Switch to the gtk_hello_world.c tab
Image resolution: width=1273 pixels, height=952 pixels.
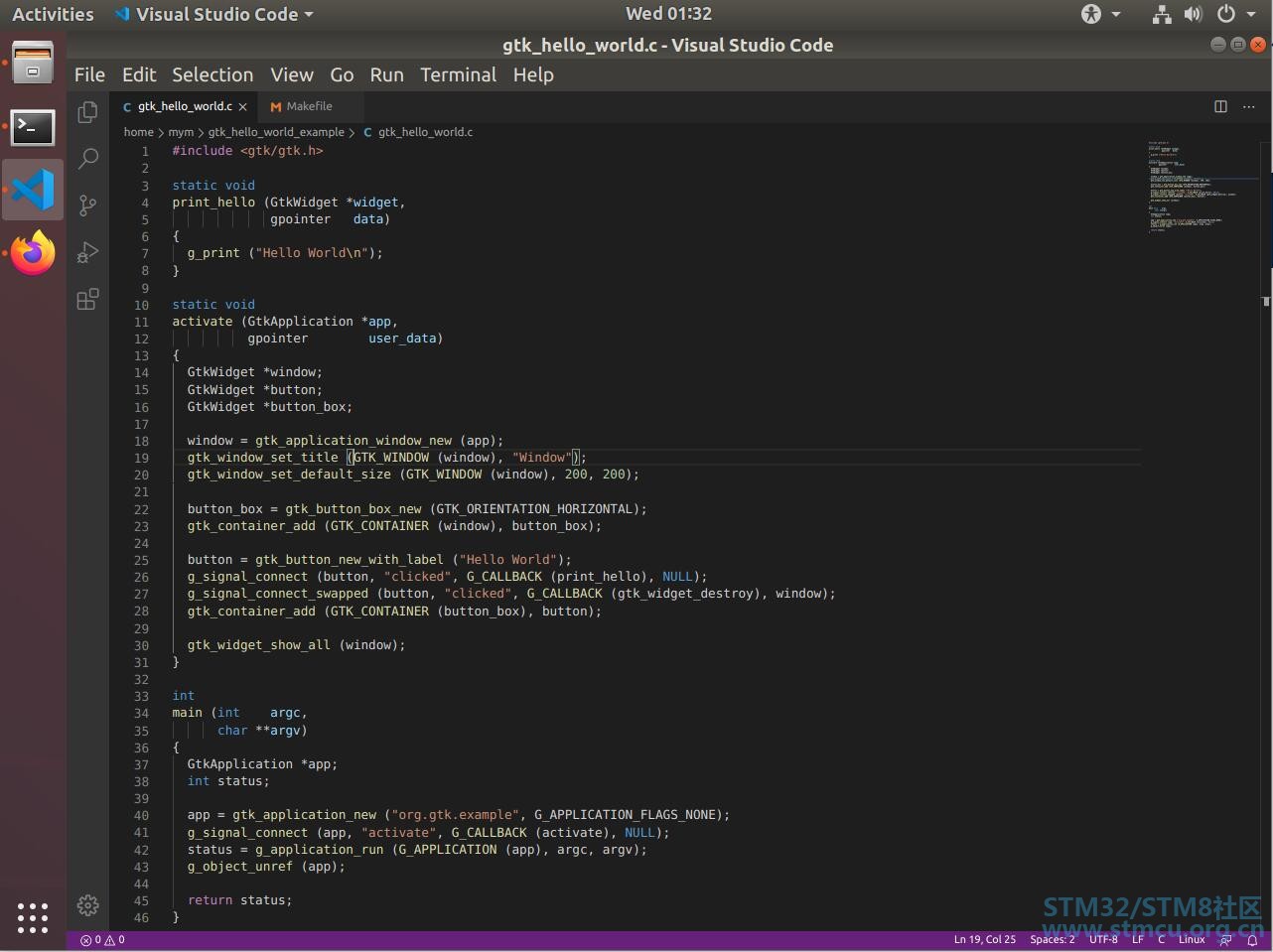click(x=185, y=106)
